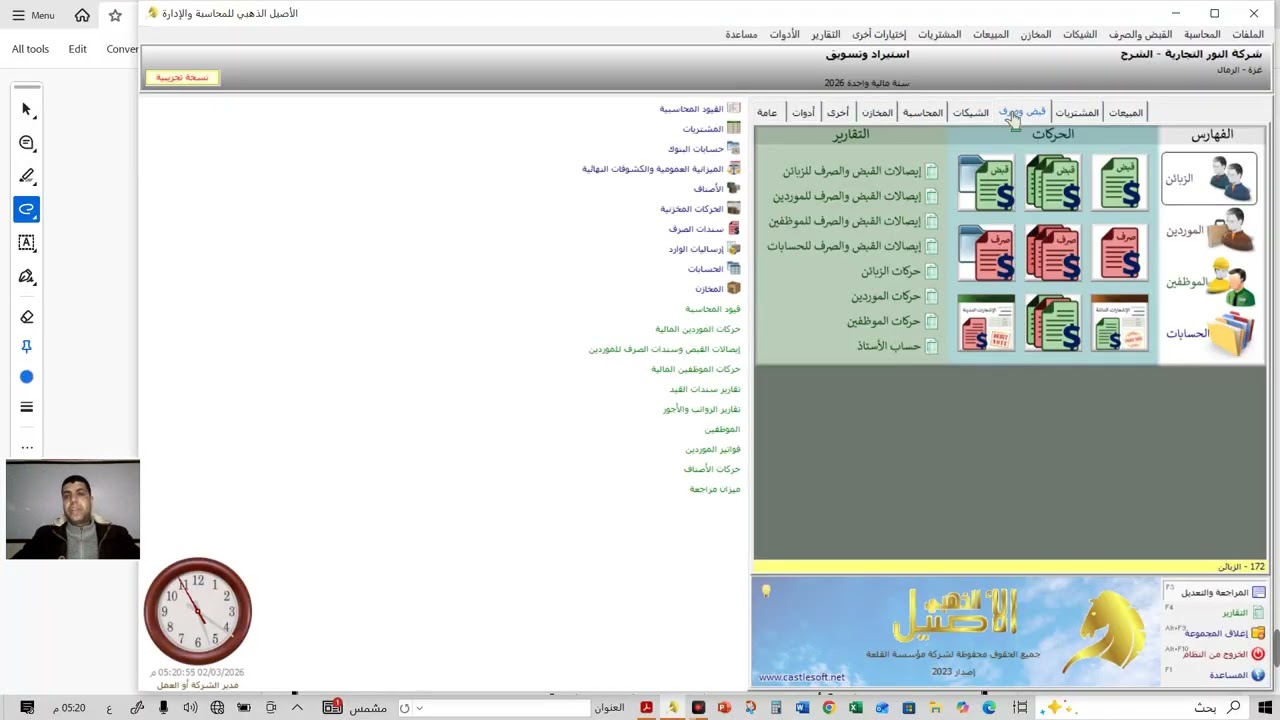Switch to the المخازن tab
The height and width of the screenshot is (720, 1280).
[x=877, y=113]
